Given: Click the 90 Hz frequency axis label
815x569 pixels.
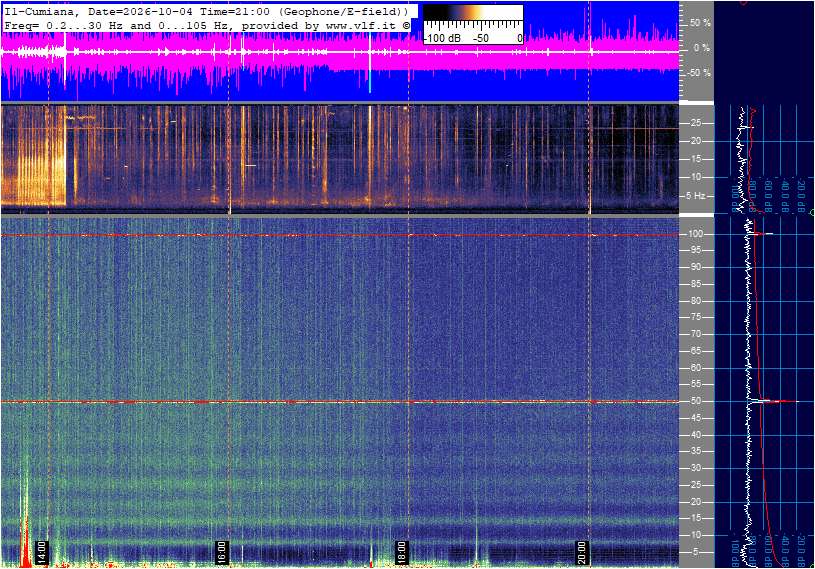Looking at the screenshot, I should [x=695, y=267].
